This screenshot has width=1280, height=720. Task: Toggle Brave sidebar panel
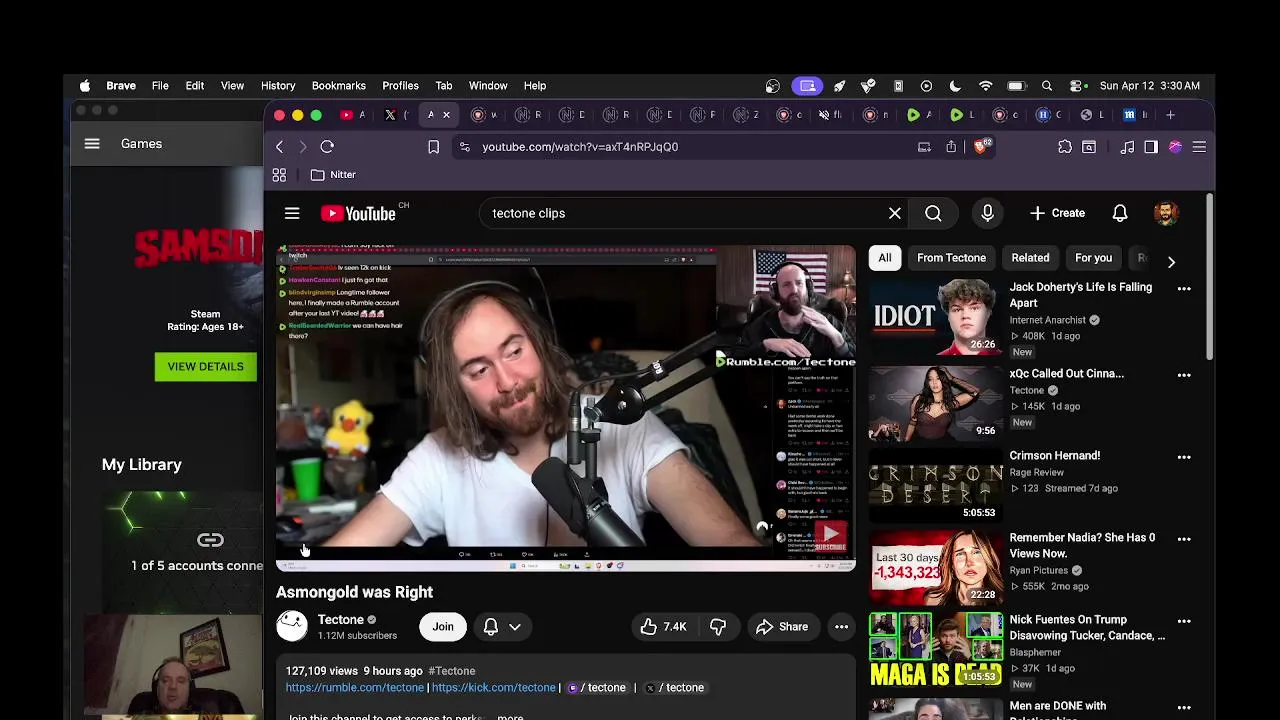coord(1151,147)
